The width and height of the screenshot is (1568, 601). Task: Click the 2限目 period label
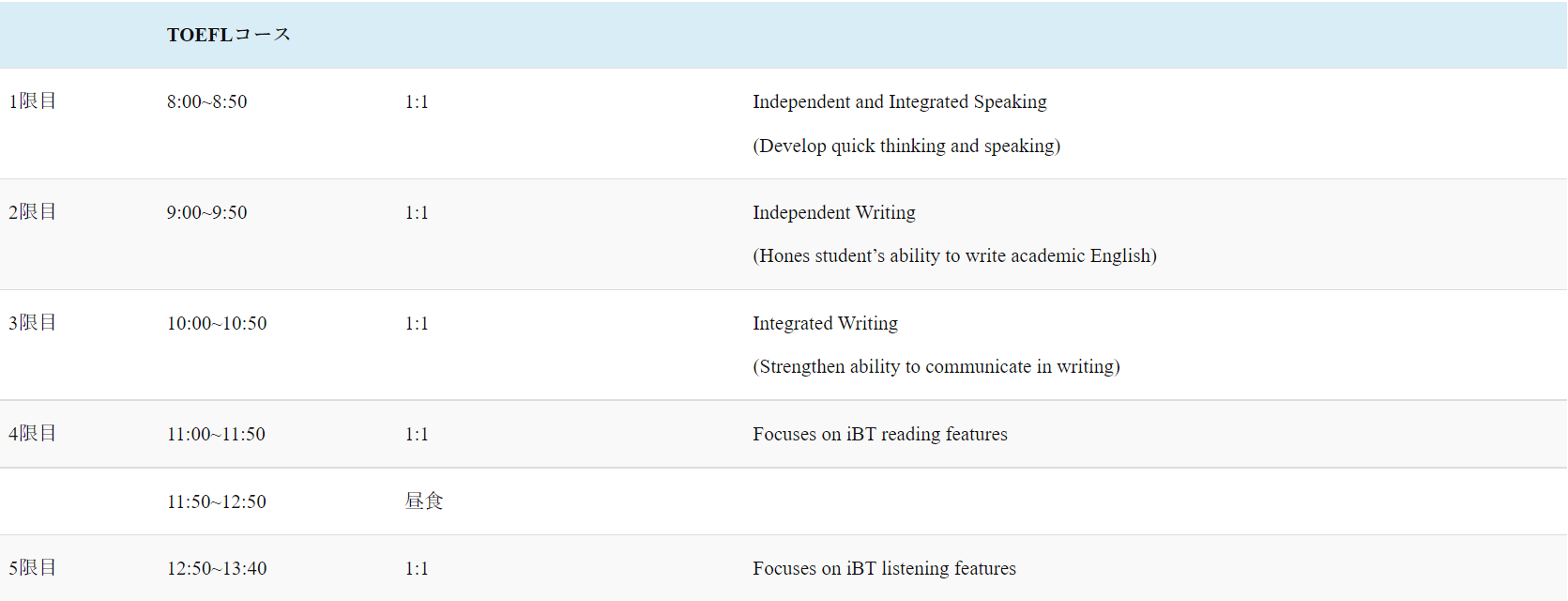(33, 212)
